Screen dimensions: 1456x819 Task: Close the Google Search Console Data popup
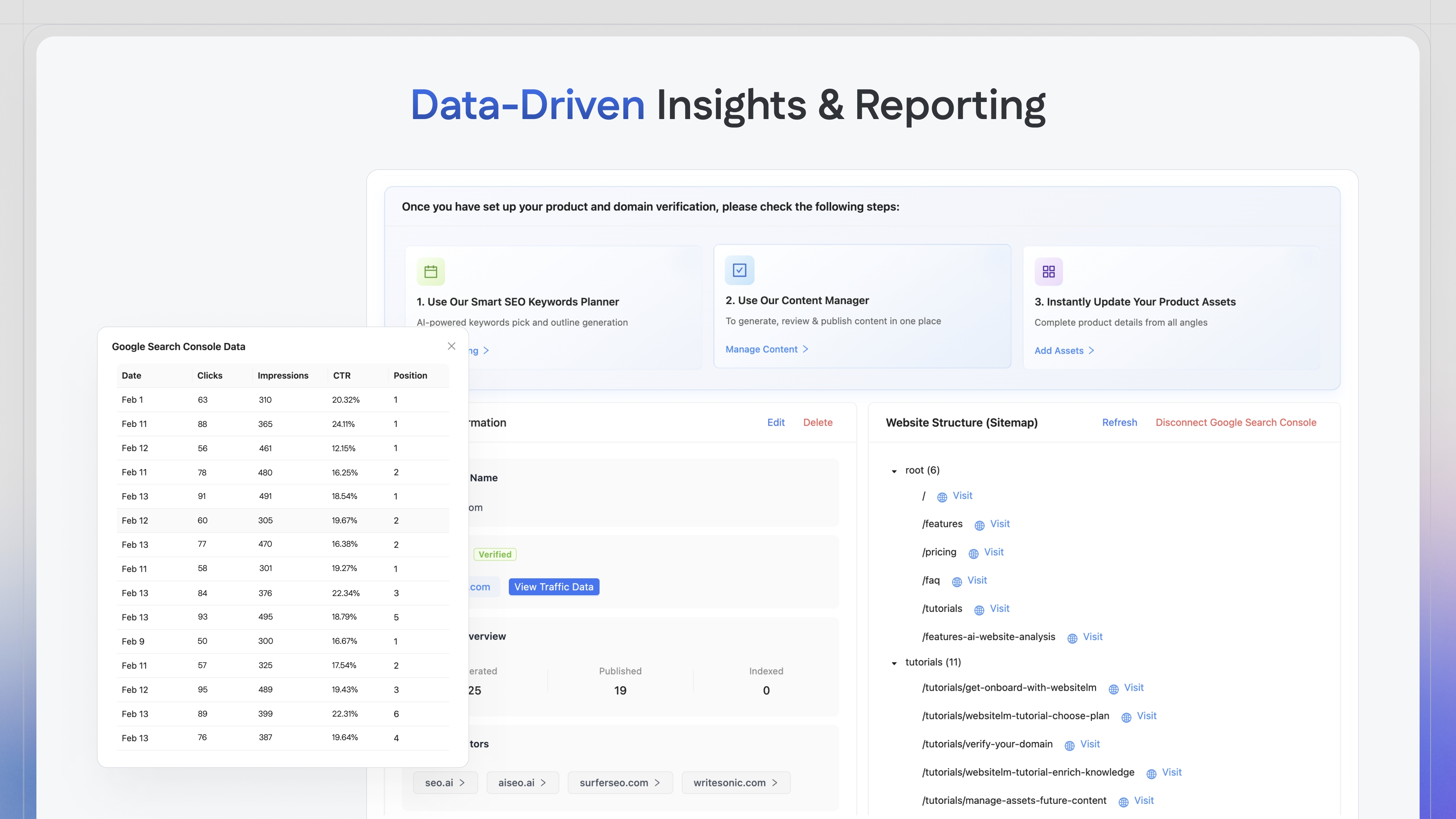(451, 346)
